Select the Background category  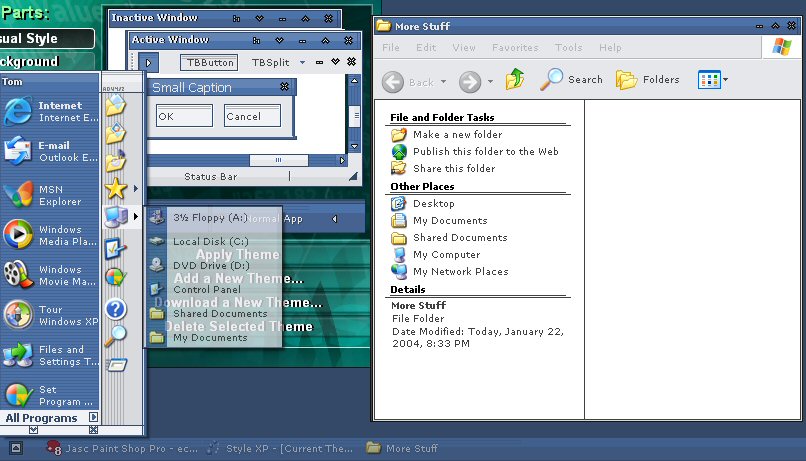click(47, 62)
